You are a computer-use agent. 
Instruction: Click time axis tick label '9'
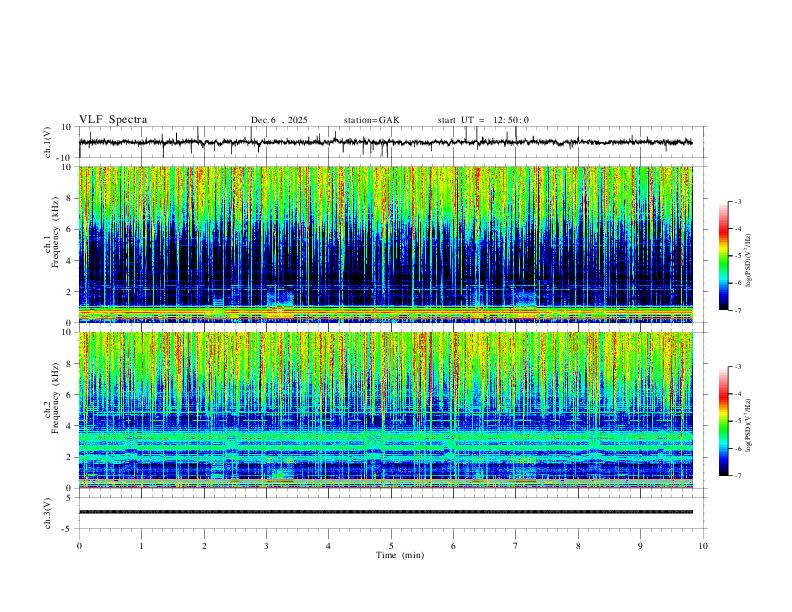640,546
